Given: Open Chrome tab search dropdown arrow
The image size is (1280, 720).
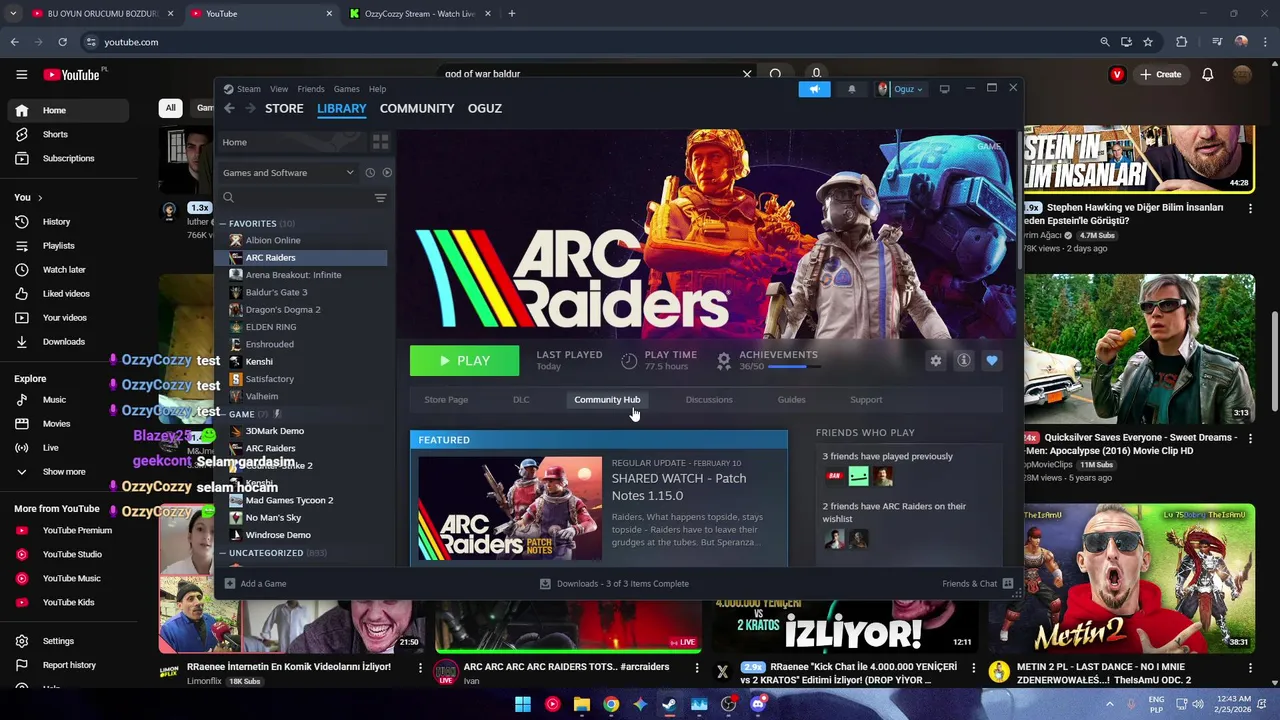Looking at the screenshot, I should point(13,14).
